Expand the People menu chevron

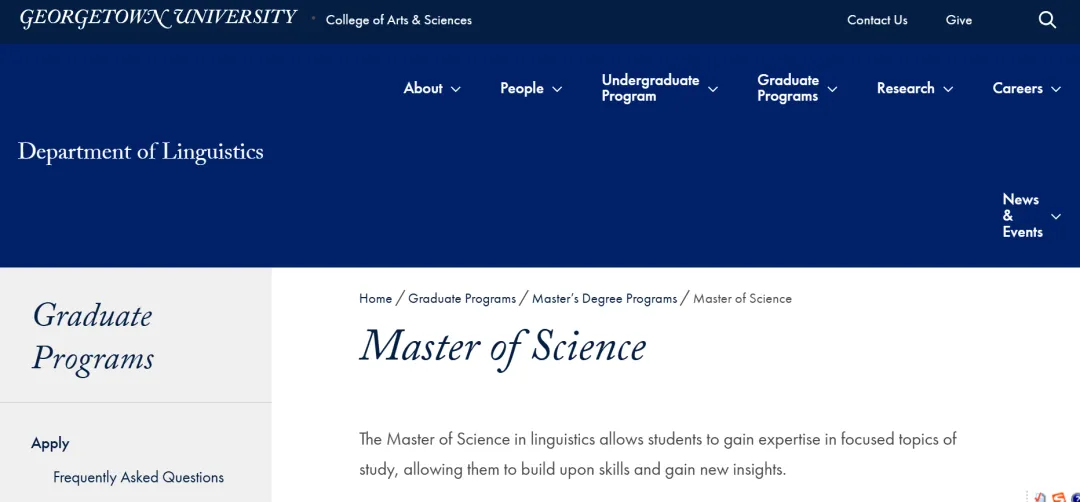tap(557, 89)
